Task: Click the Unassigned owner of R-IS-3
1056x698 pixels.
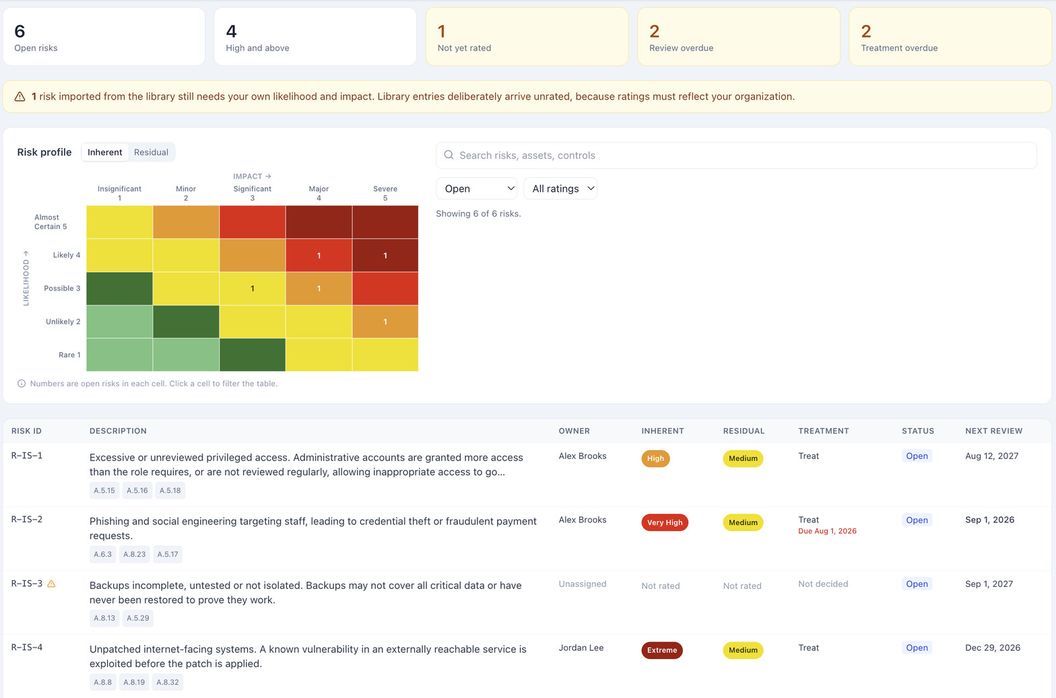Action: (582, 584)
